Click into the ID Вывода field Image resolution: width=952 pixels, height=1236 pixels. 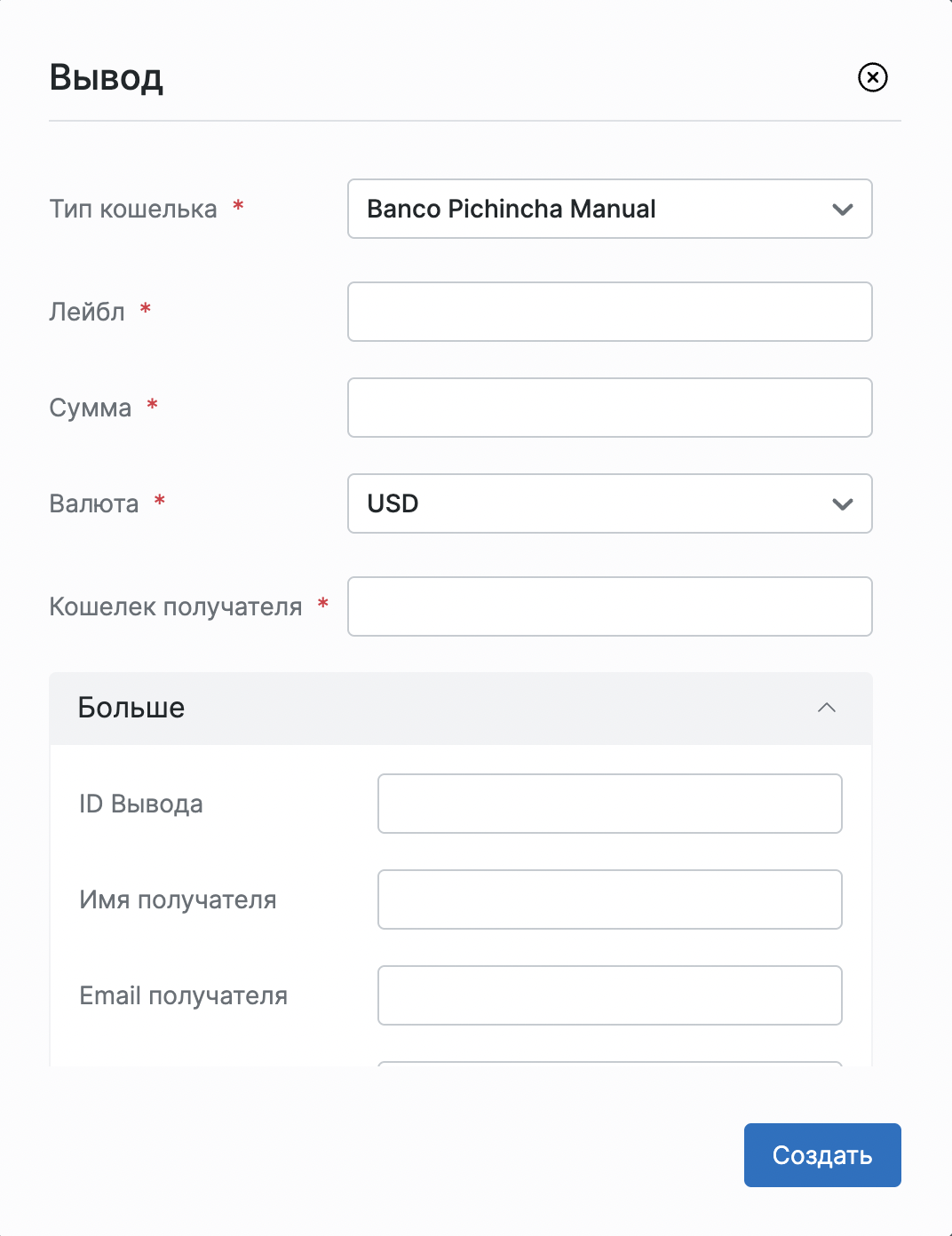[x=609, y=804]
